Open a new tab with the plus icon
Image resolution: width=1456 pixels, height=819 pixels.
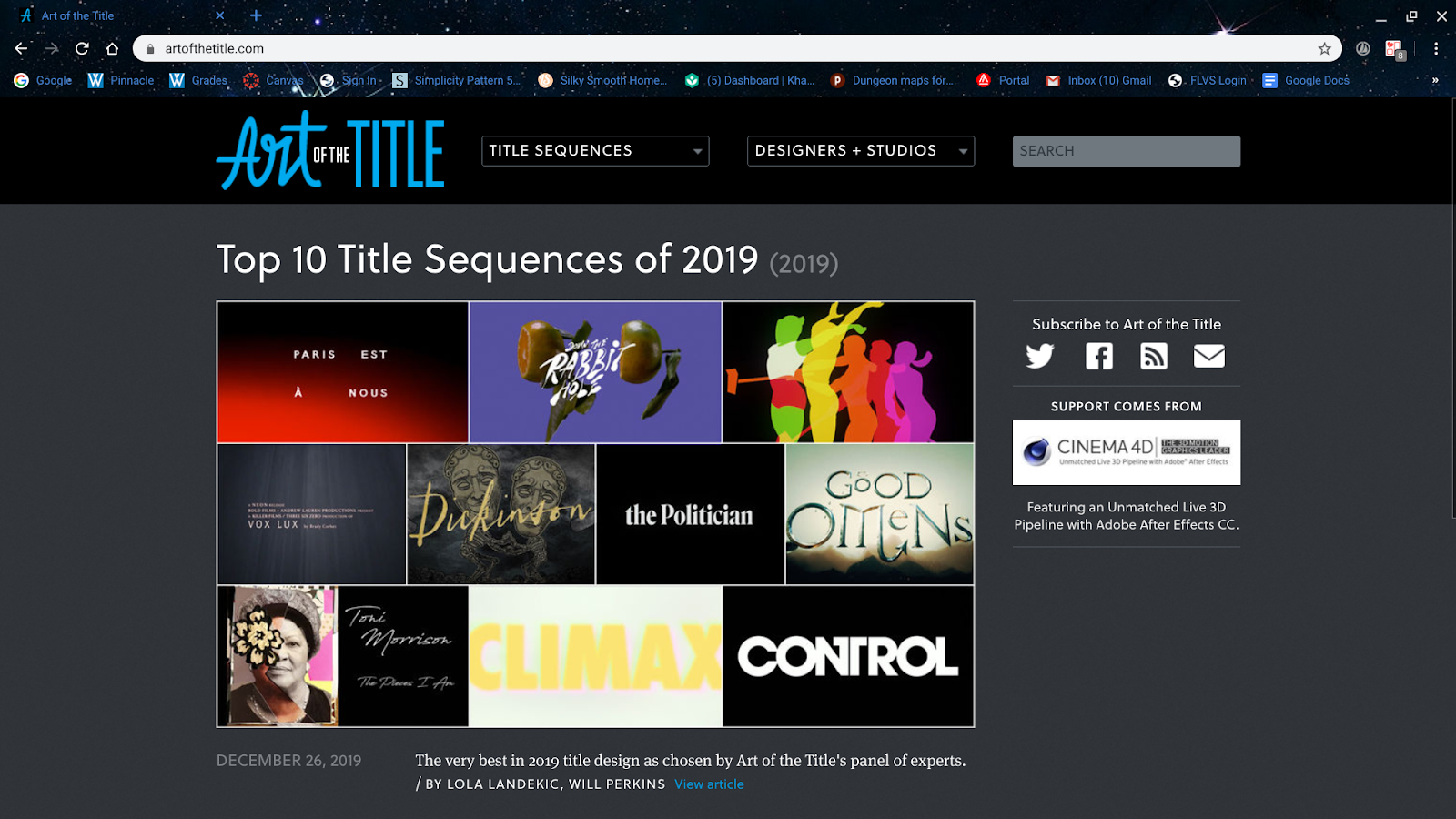coord(256,15)
